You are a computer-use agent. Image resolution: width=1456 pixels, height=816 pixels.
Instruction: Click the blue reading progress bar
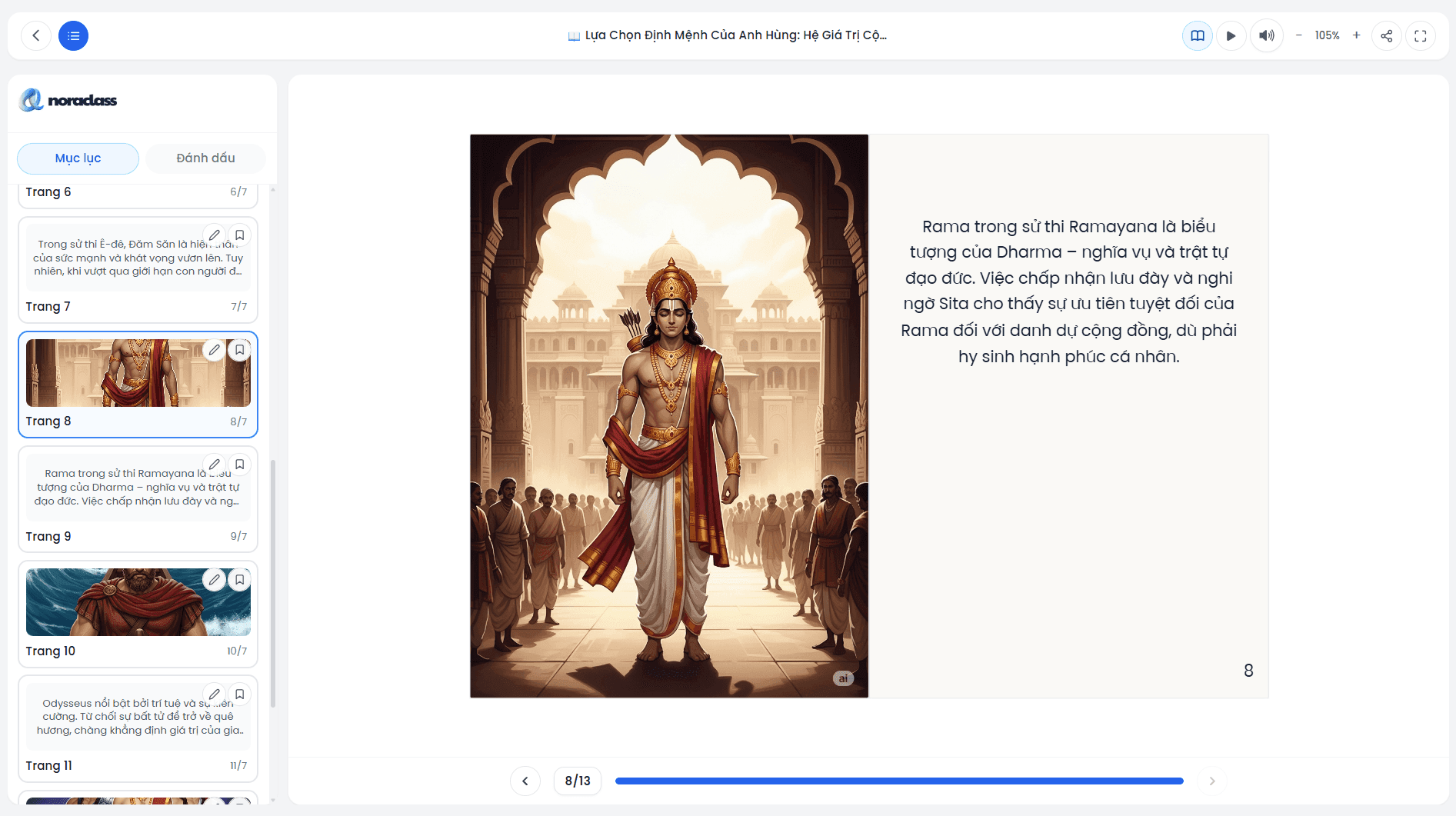(899, 781)
